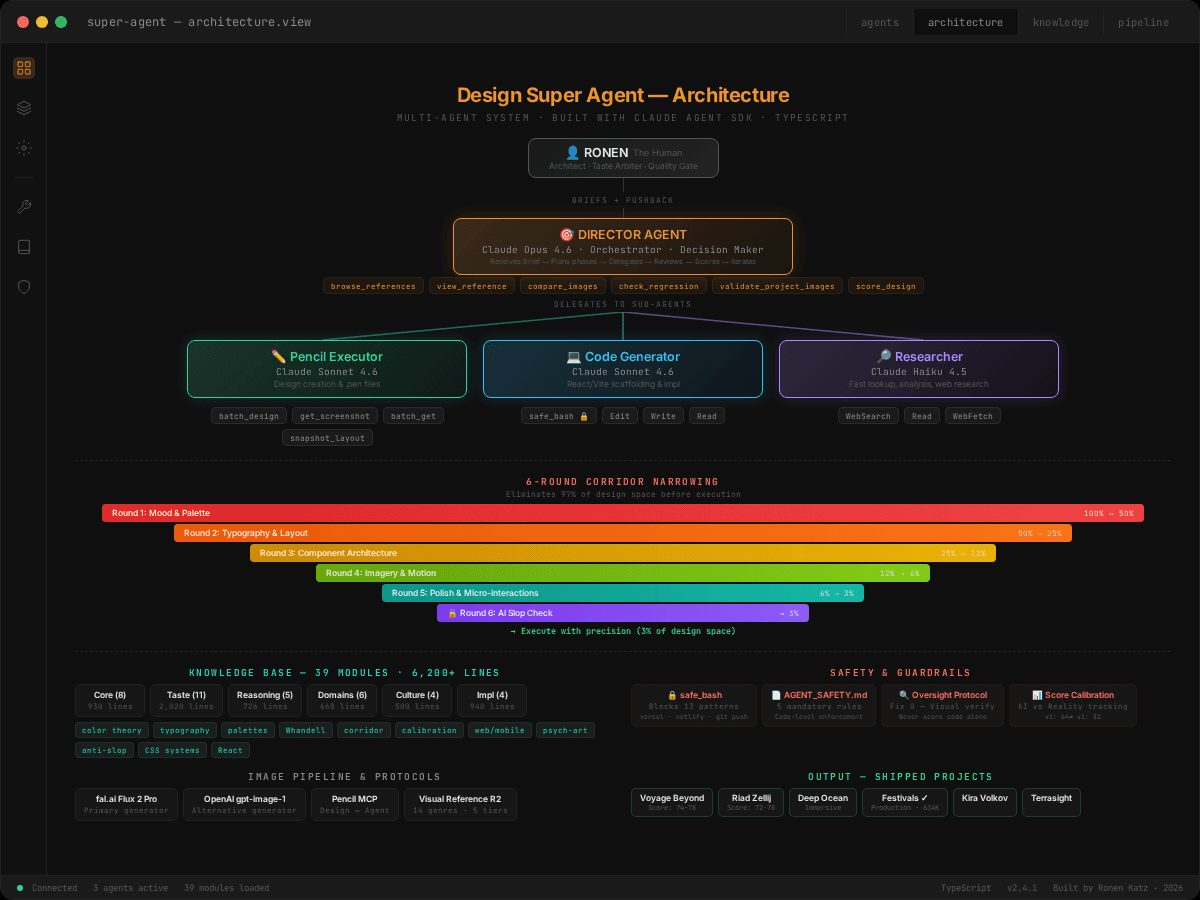Switch to the agents tab
The image size is (1200, 900).
point(879,22)
